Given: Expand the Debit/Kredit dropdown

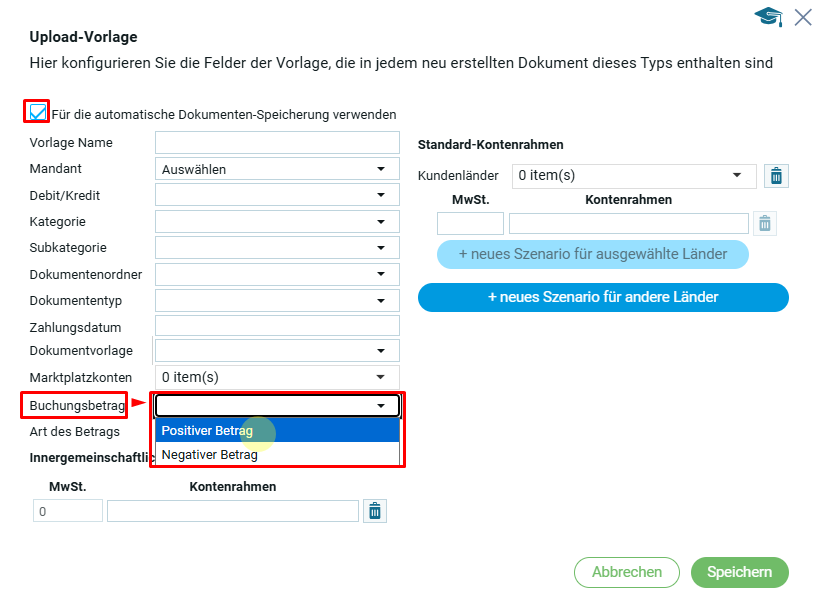Looking at the screenshot, I should click(x=277, y=195).
